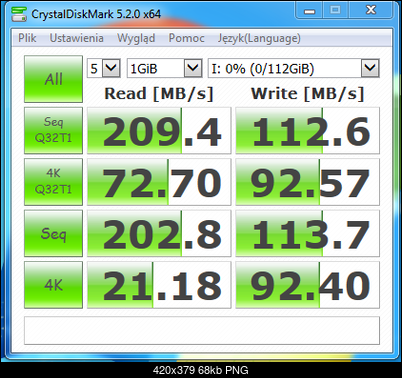
Task: Click Seq read value 202.8
Action: 159,233
